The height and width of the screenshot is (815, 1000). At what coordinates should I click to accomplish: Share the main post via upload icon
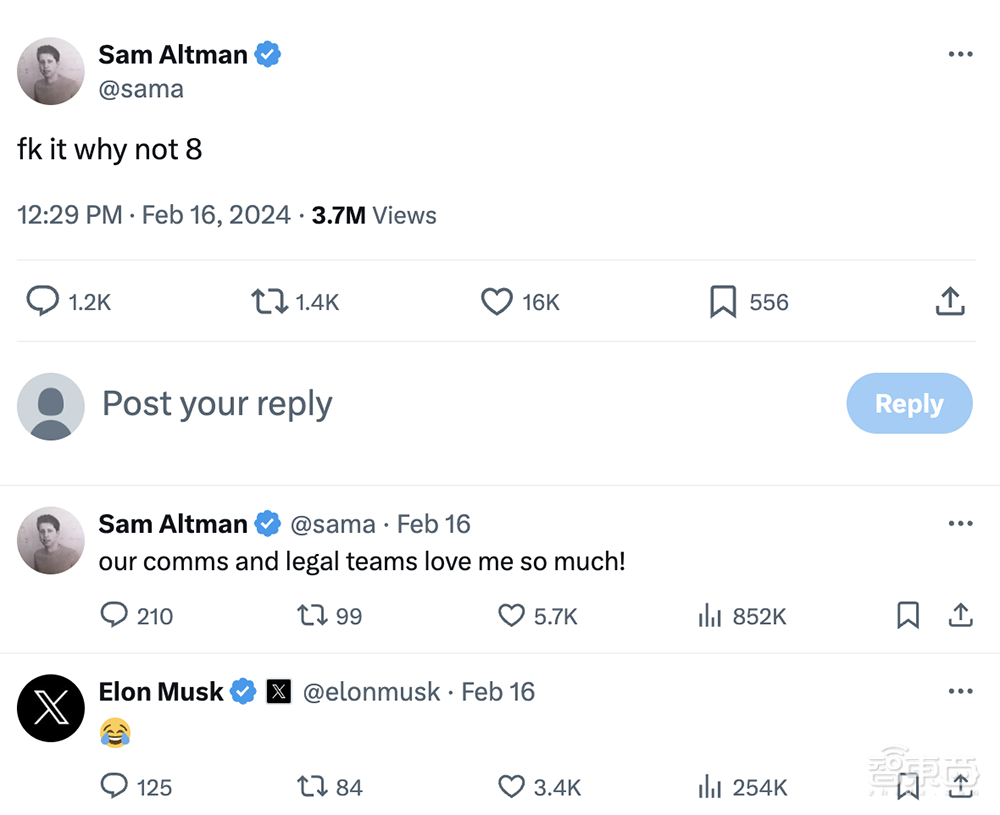(949, 301)
